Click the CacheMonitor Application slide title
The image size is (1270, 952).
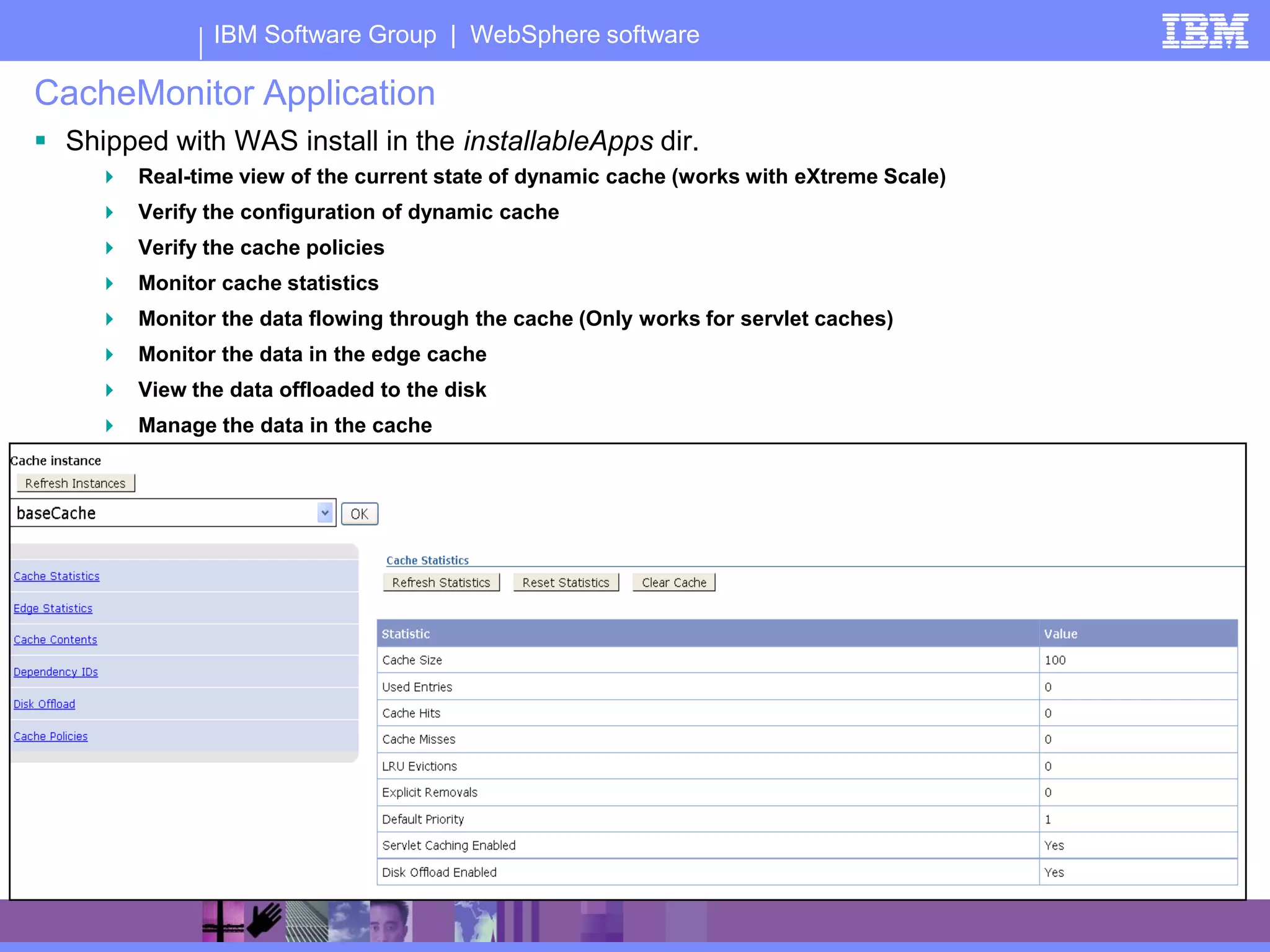pyautogui.click(x=235, y=93)
